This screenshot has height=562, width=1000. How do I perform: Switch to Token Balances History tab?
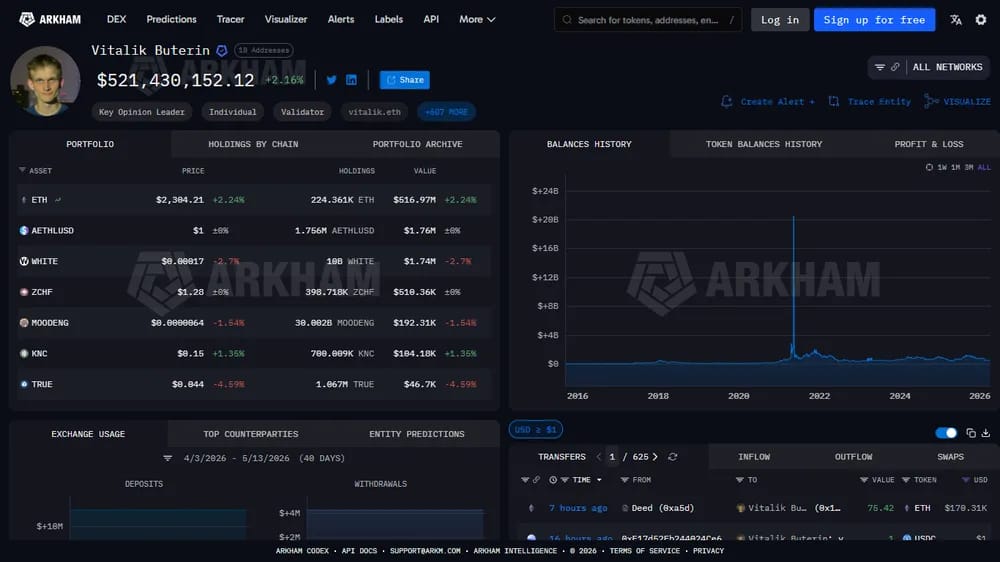point(764,144)
